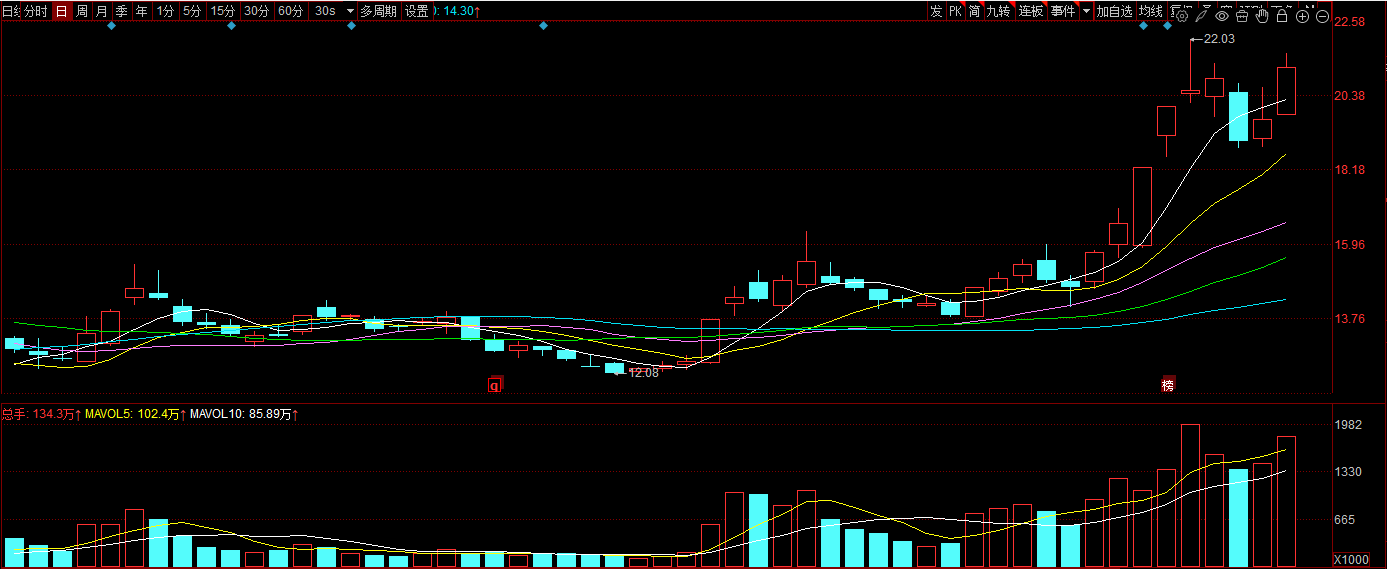The image size is (1387, 569).
Task: Click the 18.18 price axis value
Action: coord(1350,170)
